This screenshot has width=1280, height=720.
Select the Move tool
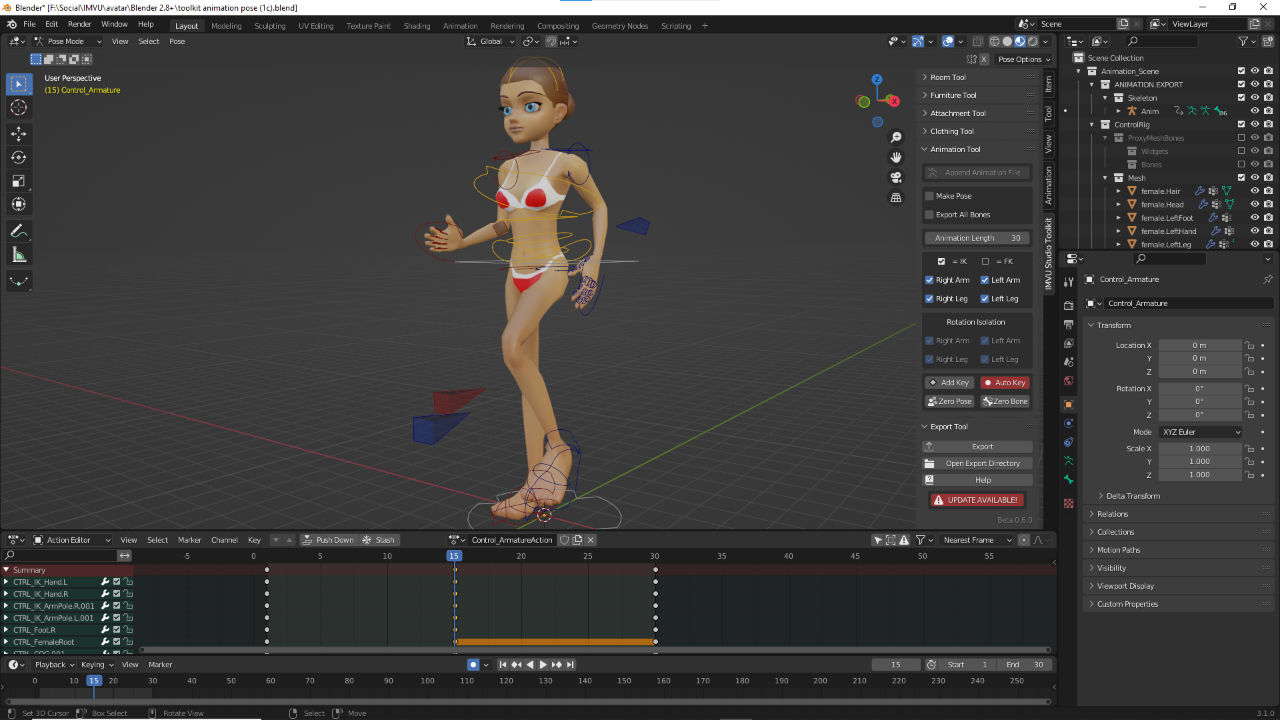pyautogui.click(x=19, y=133)
